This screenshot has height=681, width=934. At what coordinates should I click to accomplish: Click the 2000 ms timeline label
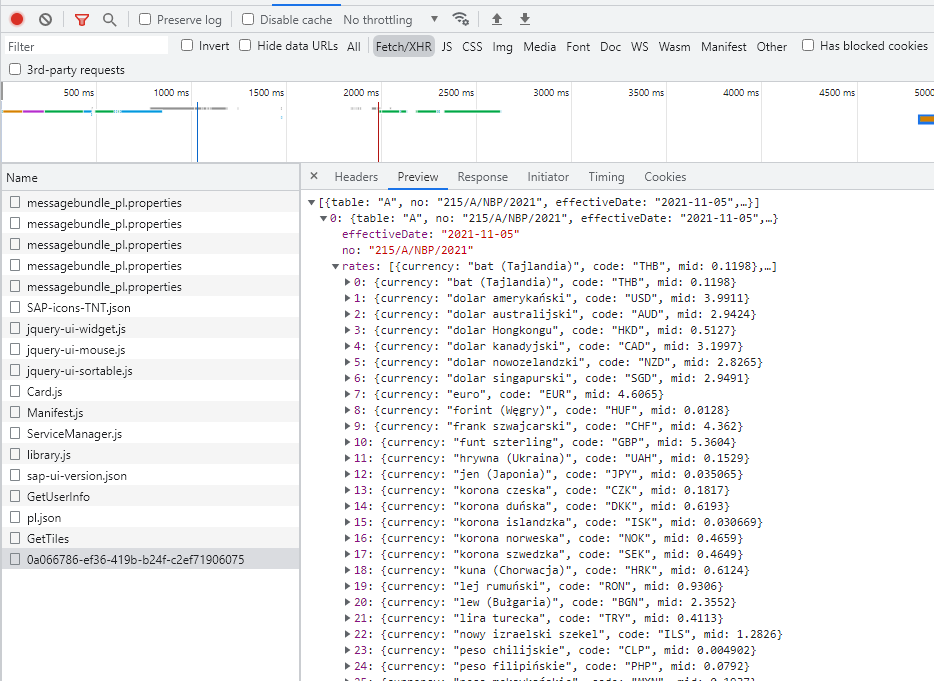pyautogui.click(x=361, y=92)
